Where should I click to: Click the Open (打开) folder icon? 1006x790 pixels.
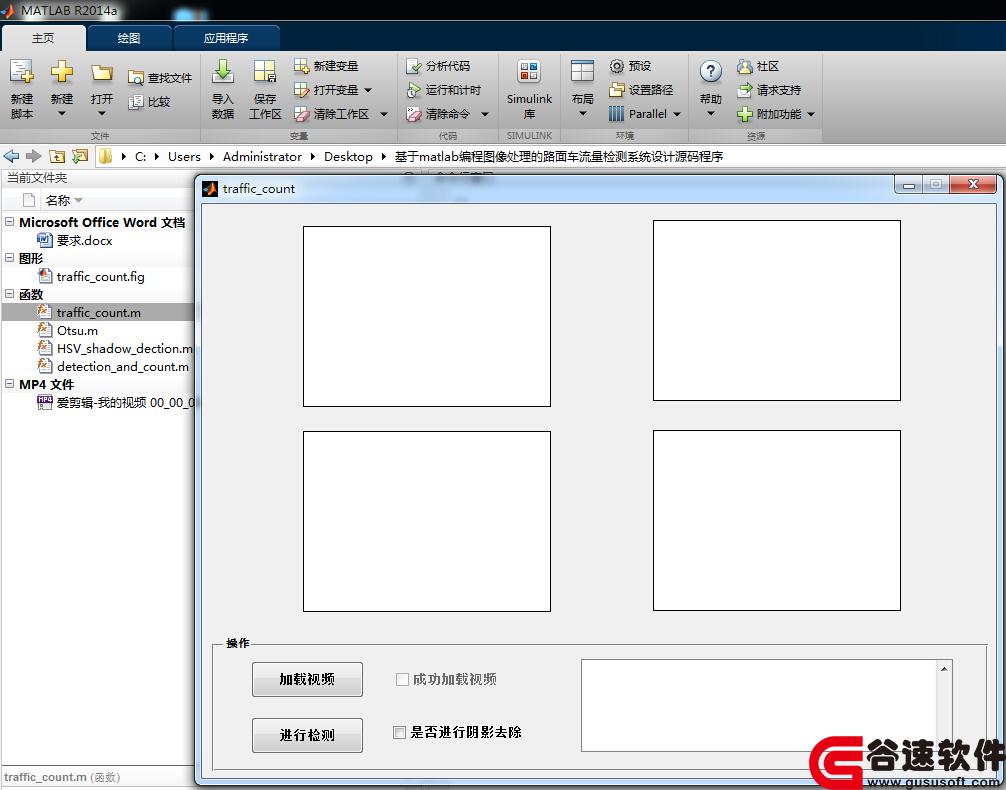pyautogui.click(x=101, y=73)
